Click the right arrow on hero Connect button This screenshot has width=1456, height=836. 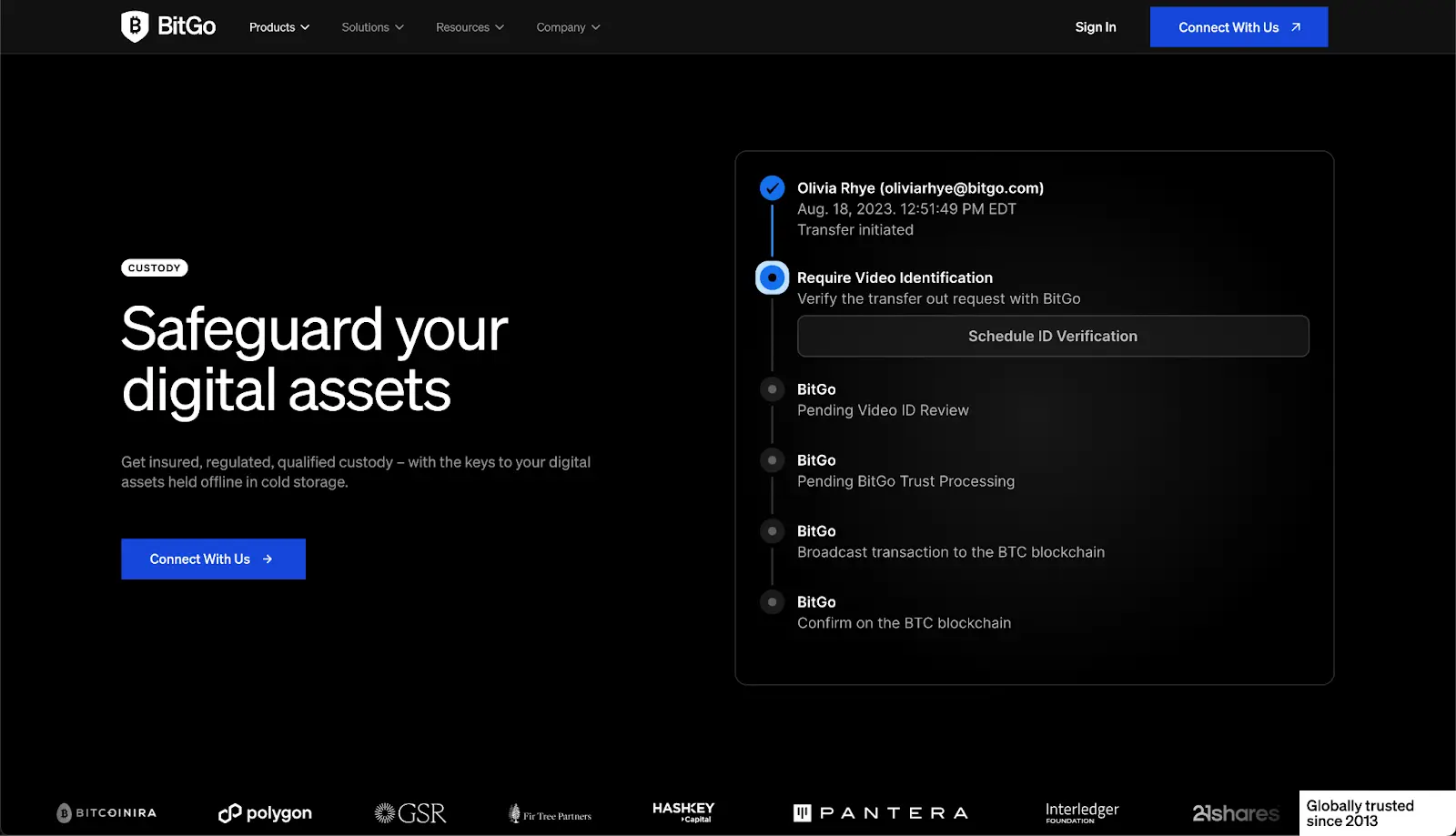pos(268,559)
